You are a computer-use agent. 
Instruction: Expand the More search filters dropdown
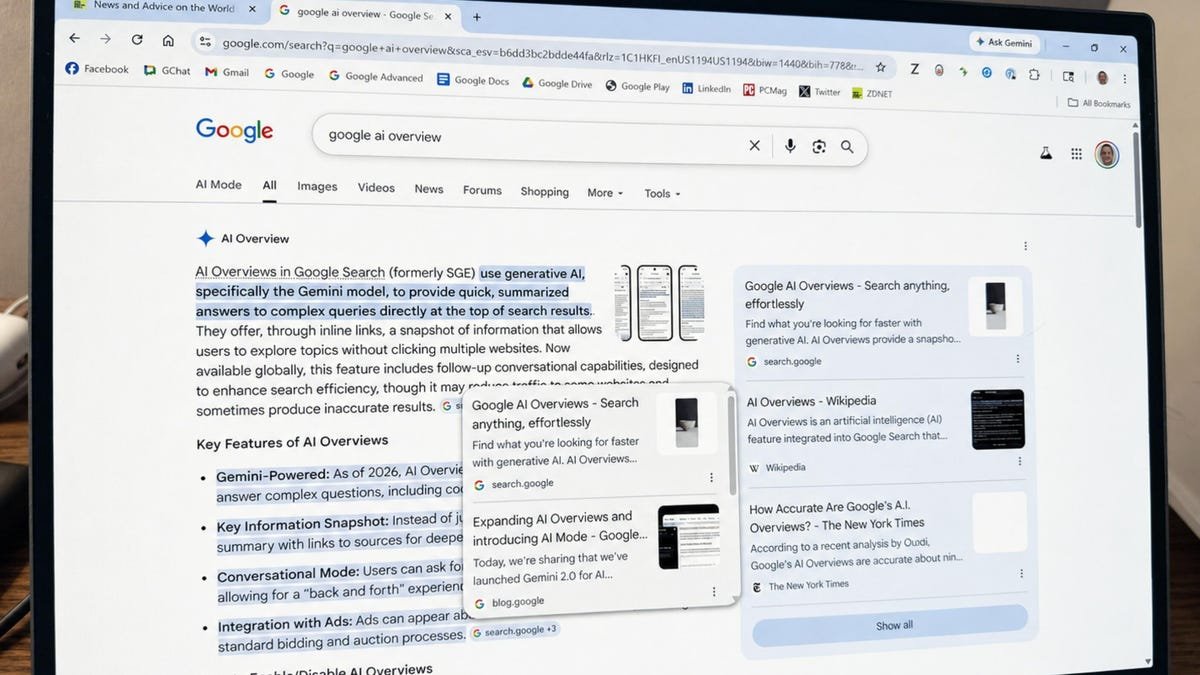point(605,193)
